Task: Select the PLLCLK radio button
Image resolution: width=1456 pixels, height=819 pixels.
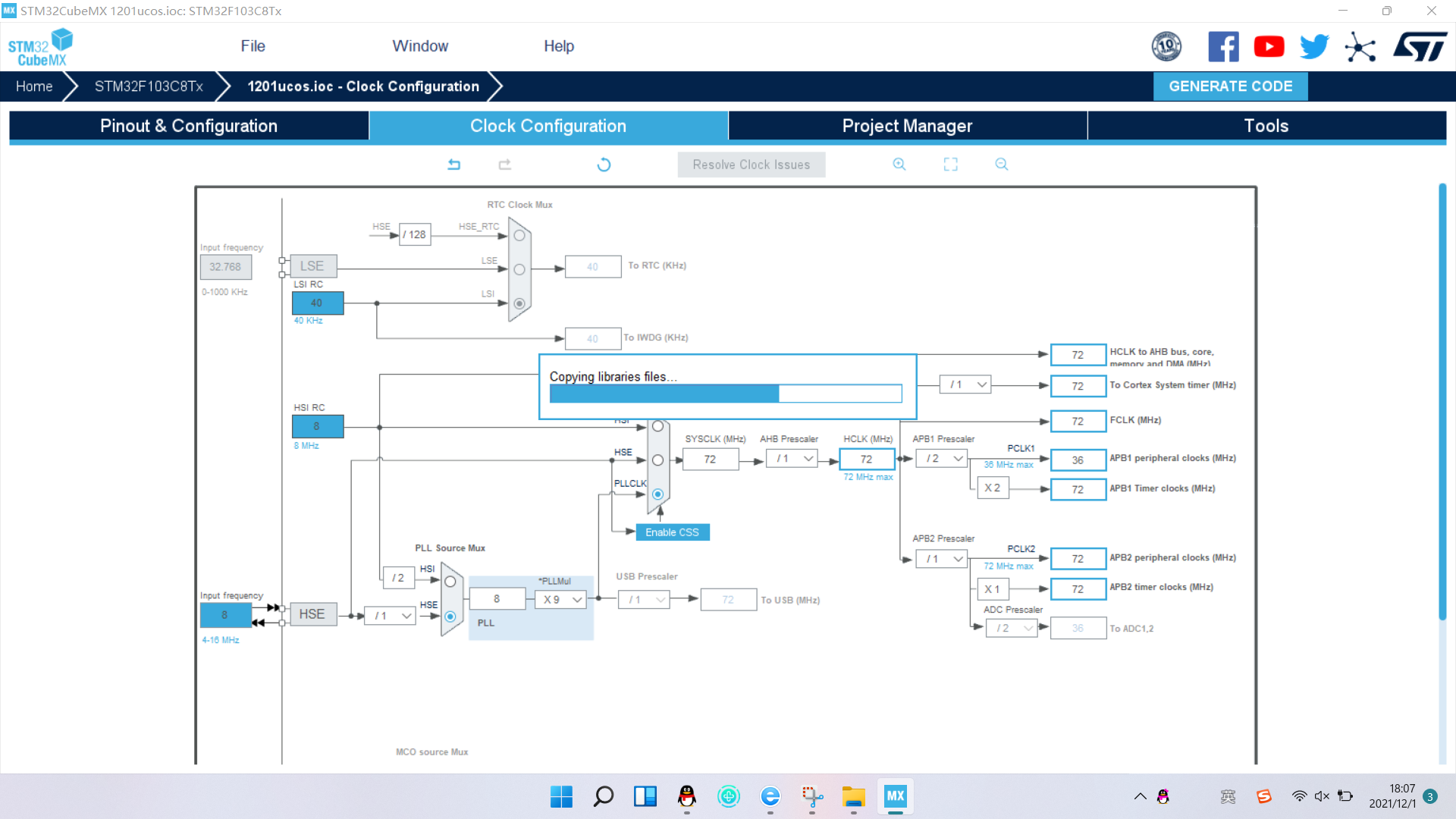Action: click(x=656, y=493)
